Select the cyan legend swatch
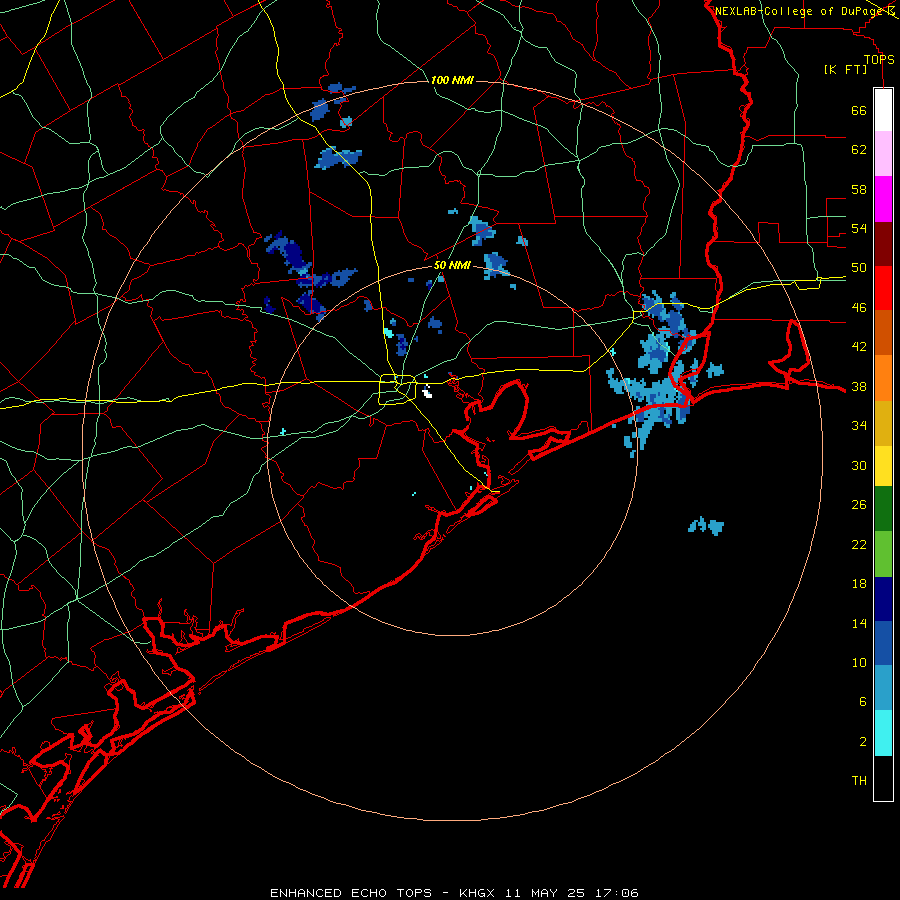The height and width of the screenshot is (900, 900). click(x=883, y=733)
